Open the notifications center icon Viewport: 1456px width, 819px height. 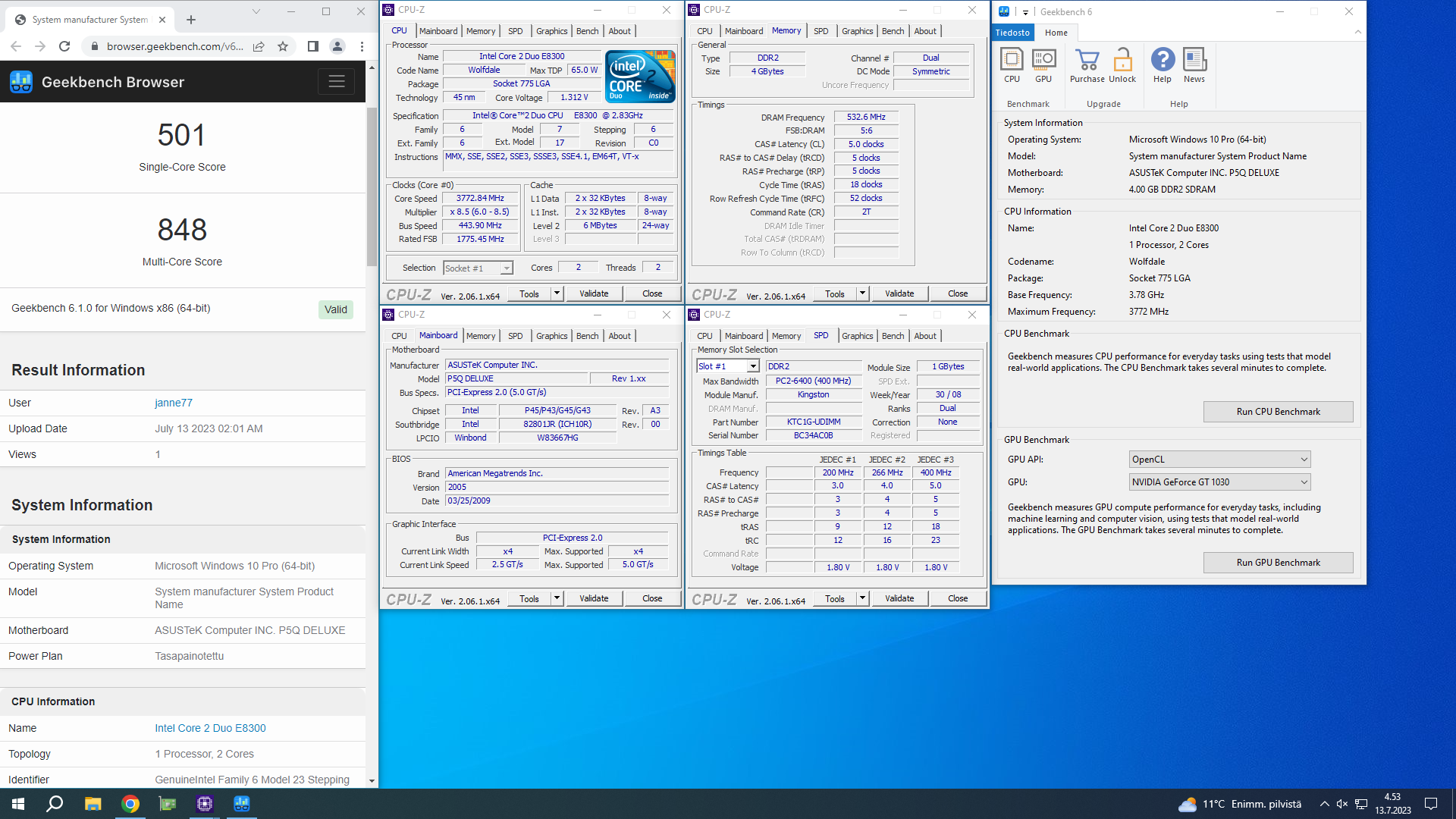1431,804
